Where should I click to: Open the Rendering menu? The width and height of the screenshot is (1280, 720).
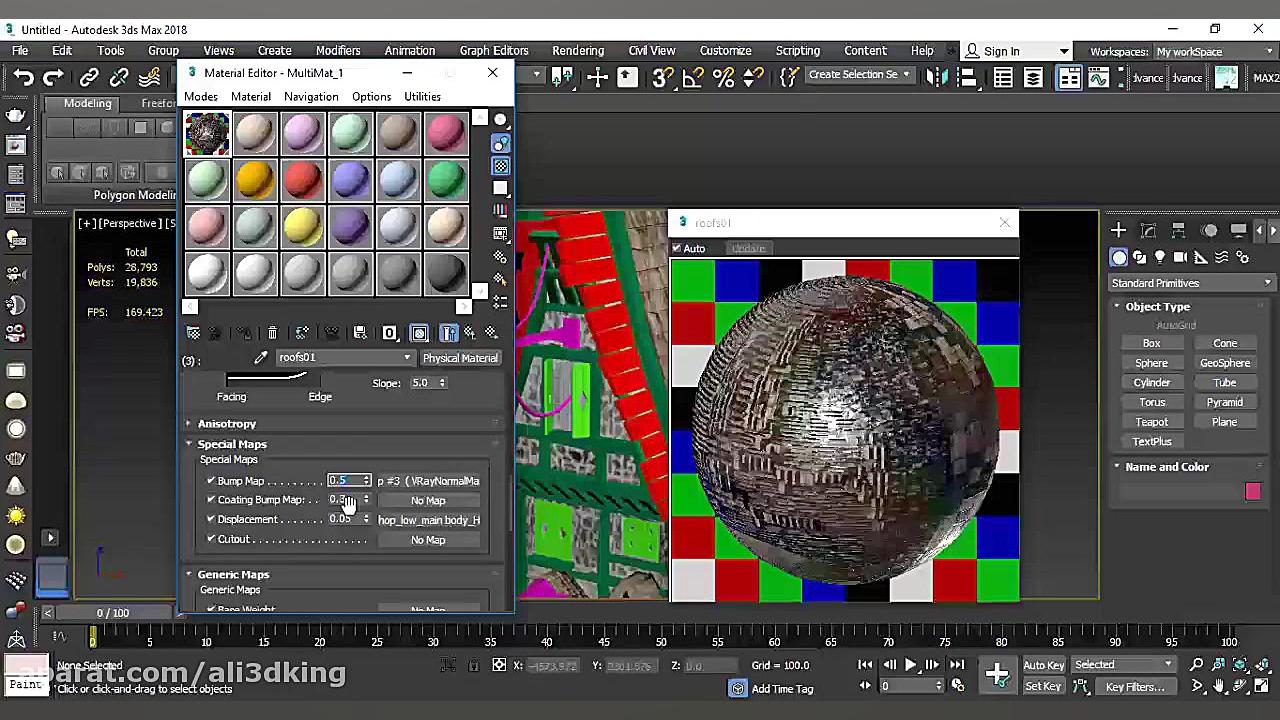pos(577,51)
